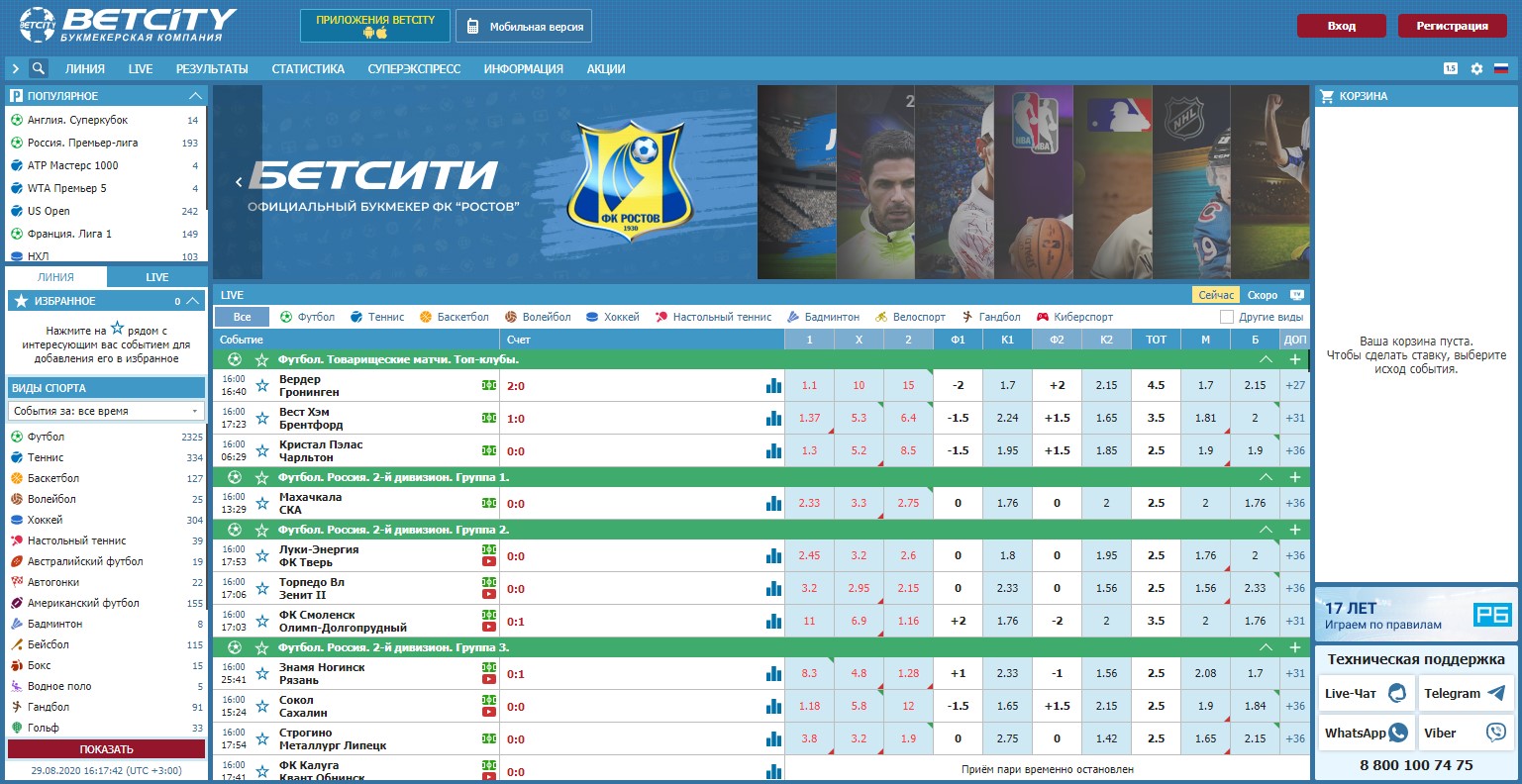This screenshot has width=1522, height=784.
Task: Collapse Россия 2-й дивизион Группа 3 group
Action: click(1265, 647)
